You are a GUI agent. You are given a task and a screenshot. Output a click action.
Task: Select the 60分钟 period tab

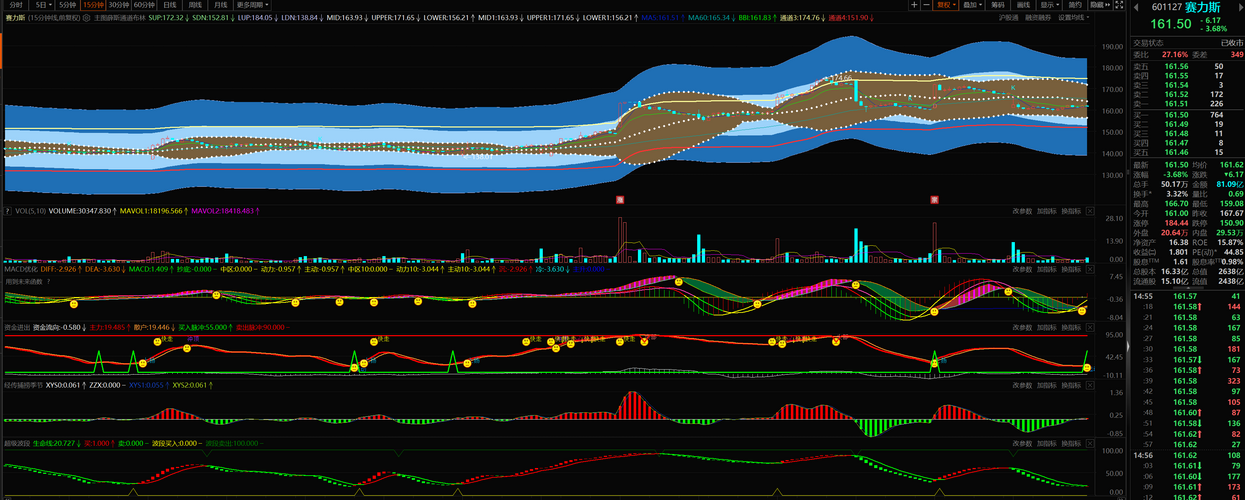pyautogui.click(x=144, y=5)
